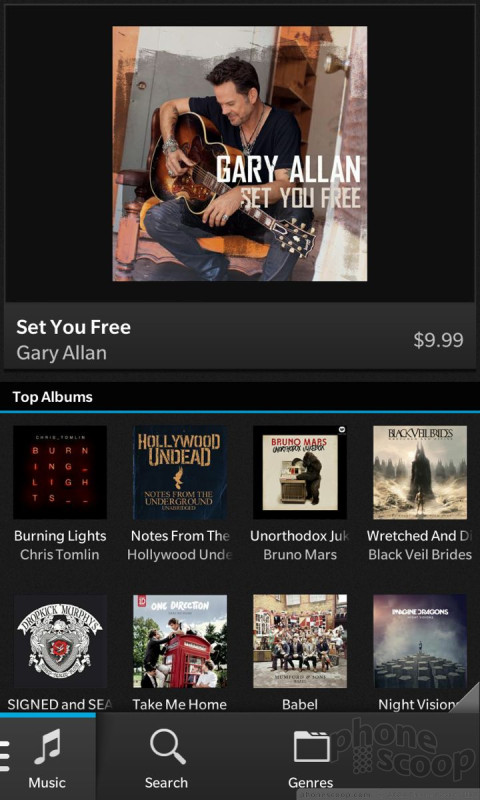Screen dimensions: 480x800
Task: Click the Chris Tomlin artist name
Action: tap(60, 555)
